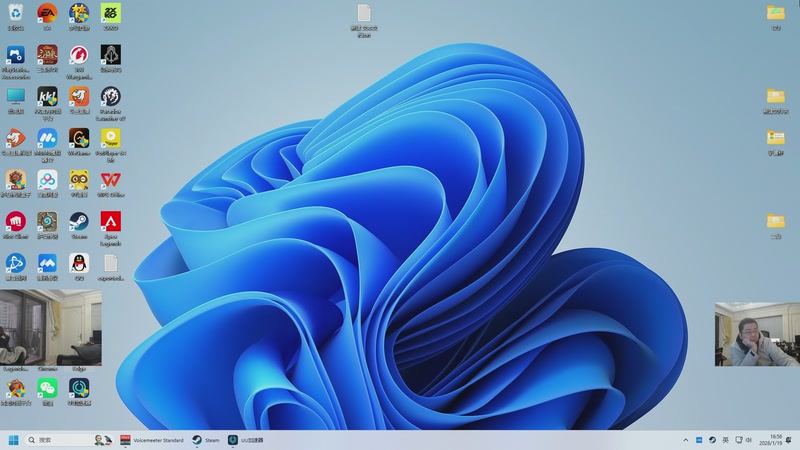Click the Windows Start button
Screen dimensions: 800x450
click(14, 440)
